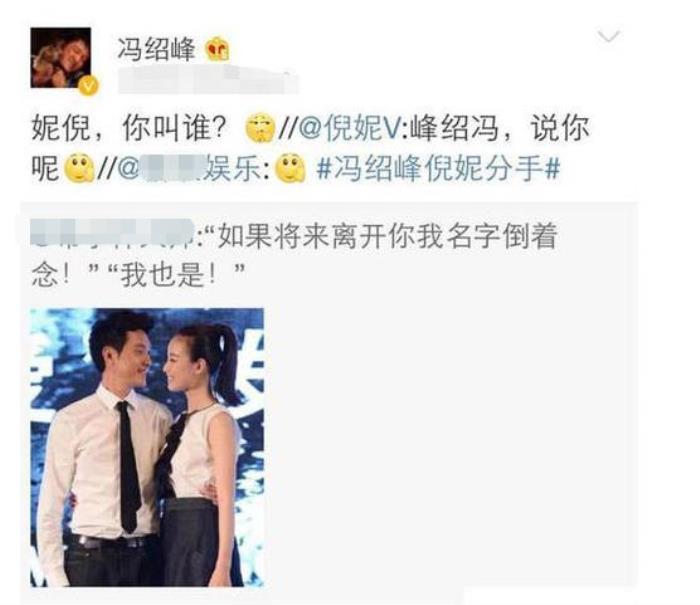Click the shushing emoji after 你叫谁
Viewport: 700px width, 605px height.
(x=261, y=128)
